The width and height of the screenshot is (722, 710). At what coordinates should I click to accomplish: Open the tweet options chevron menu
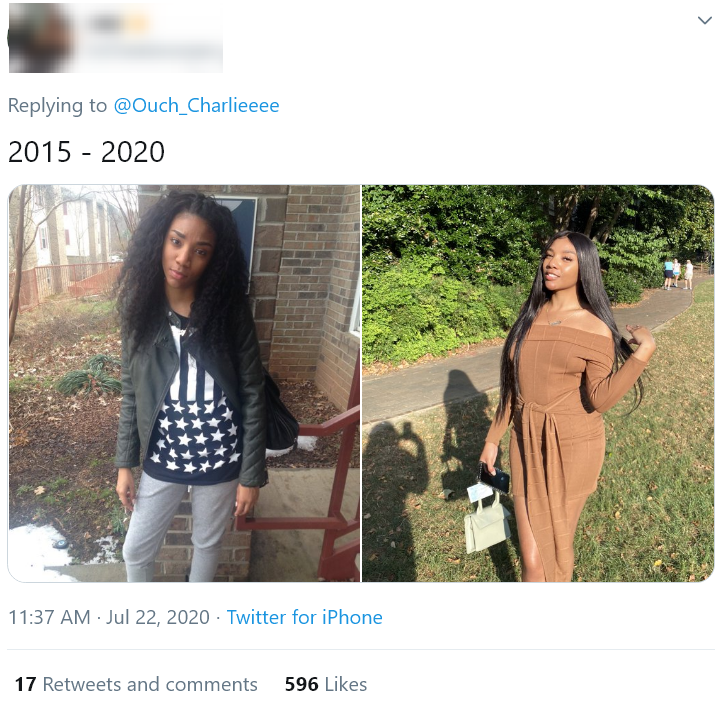[x=705, y=20]
